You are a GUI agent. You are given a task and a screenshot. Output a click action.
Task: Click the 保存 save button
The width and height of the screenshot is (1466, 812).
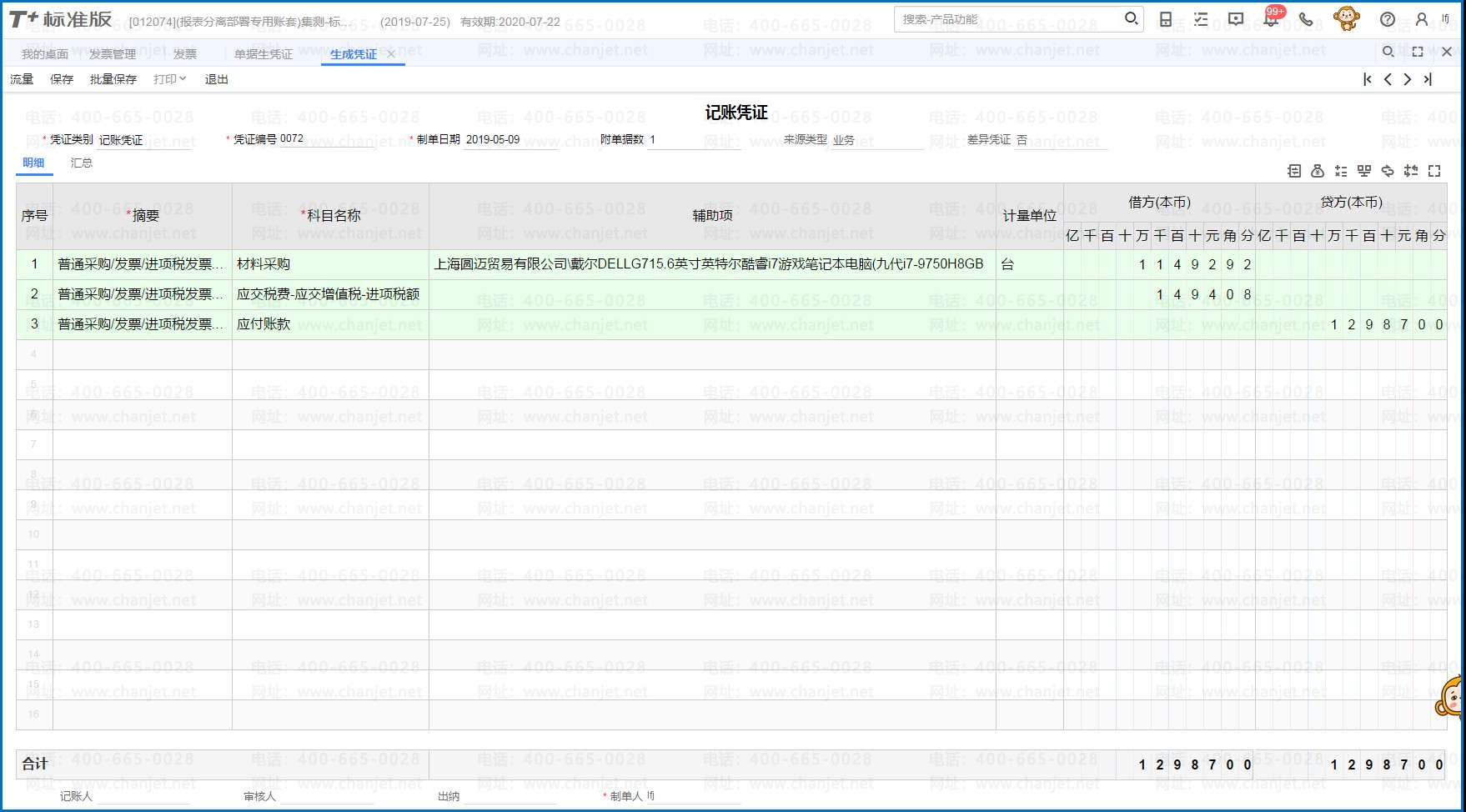pyautogui.click(x=62, y=79)
